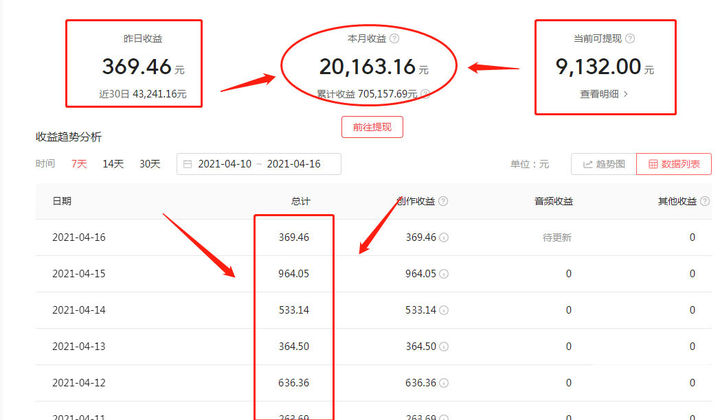Screen dimensions: 720x420
Task: Click the 音频收益 column header
Action: pyautogui.click(x=554, y=201)
